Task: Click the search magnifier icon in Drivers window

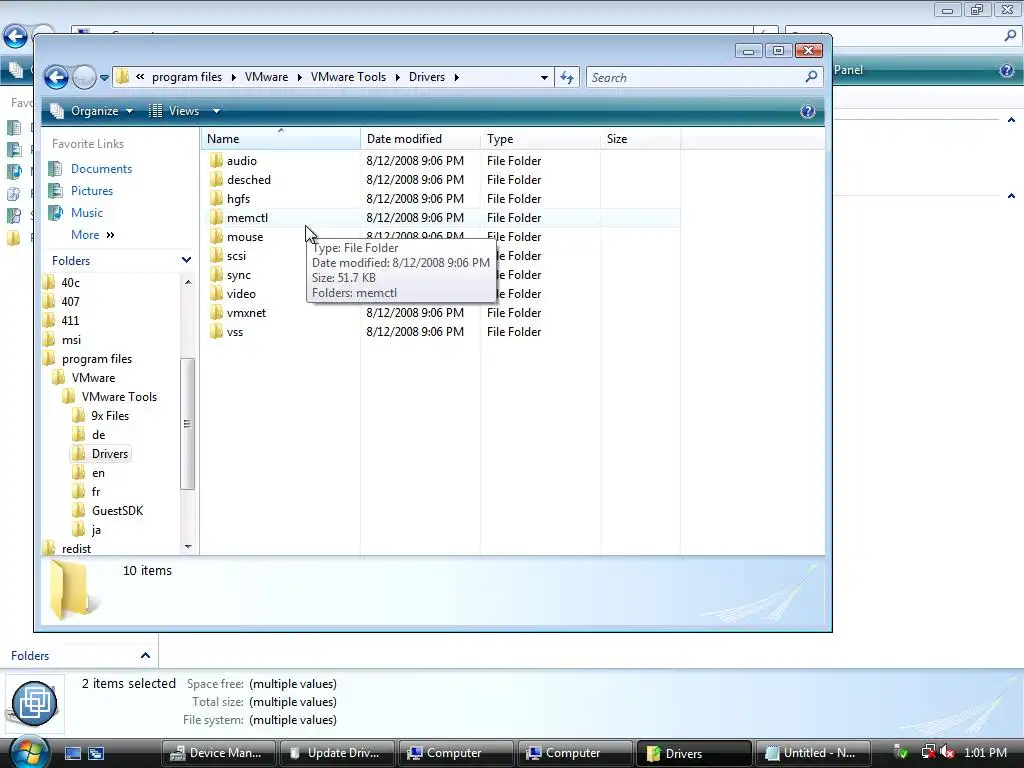Action: pos(811,77)
